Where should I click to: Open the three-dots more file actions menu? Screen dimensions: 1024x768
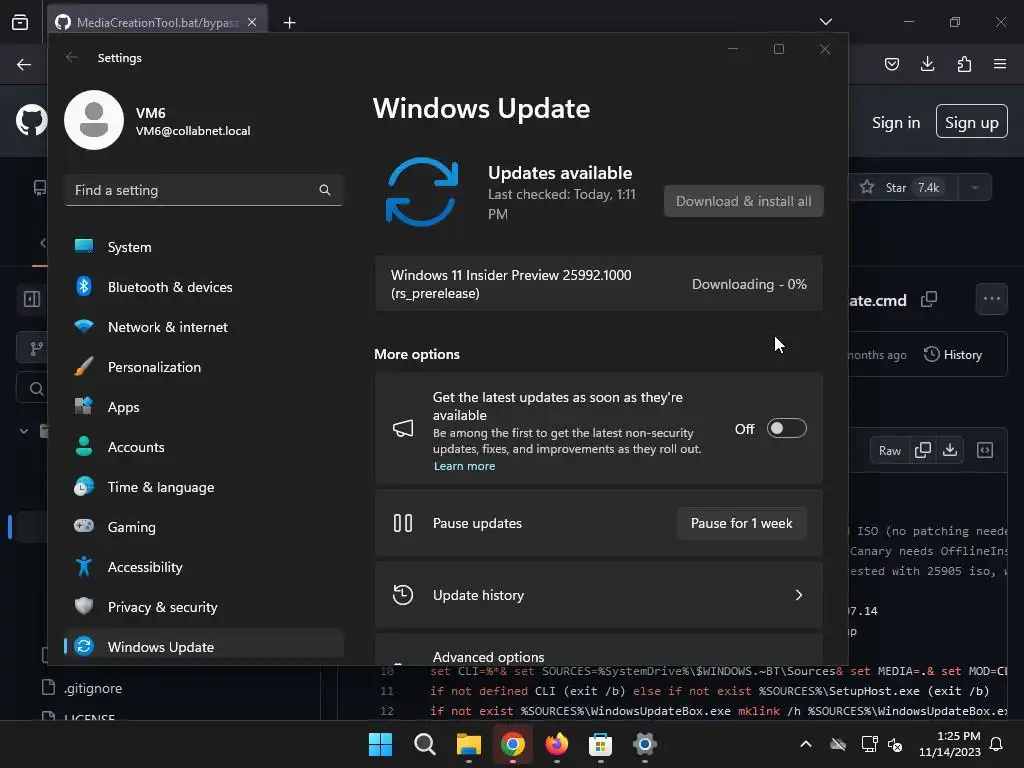(991, 299)
